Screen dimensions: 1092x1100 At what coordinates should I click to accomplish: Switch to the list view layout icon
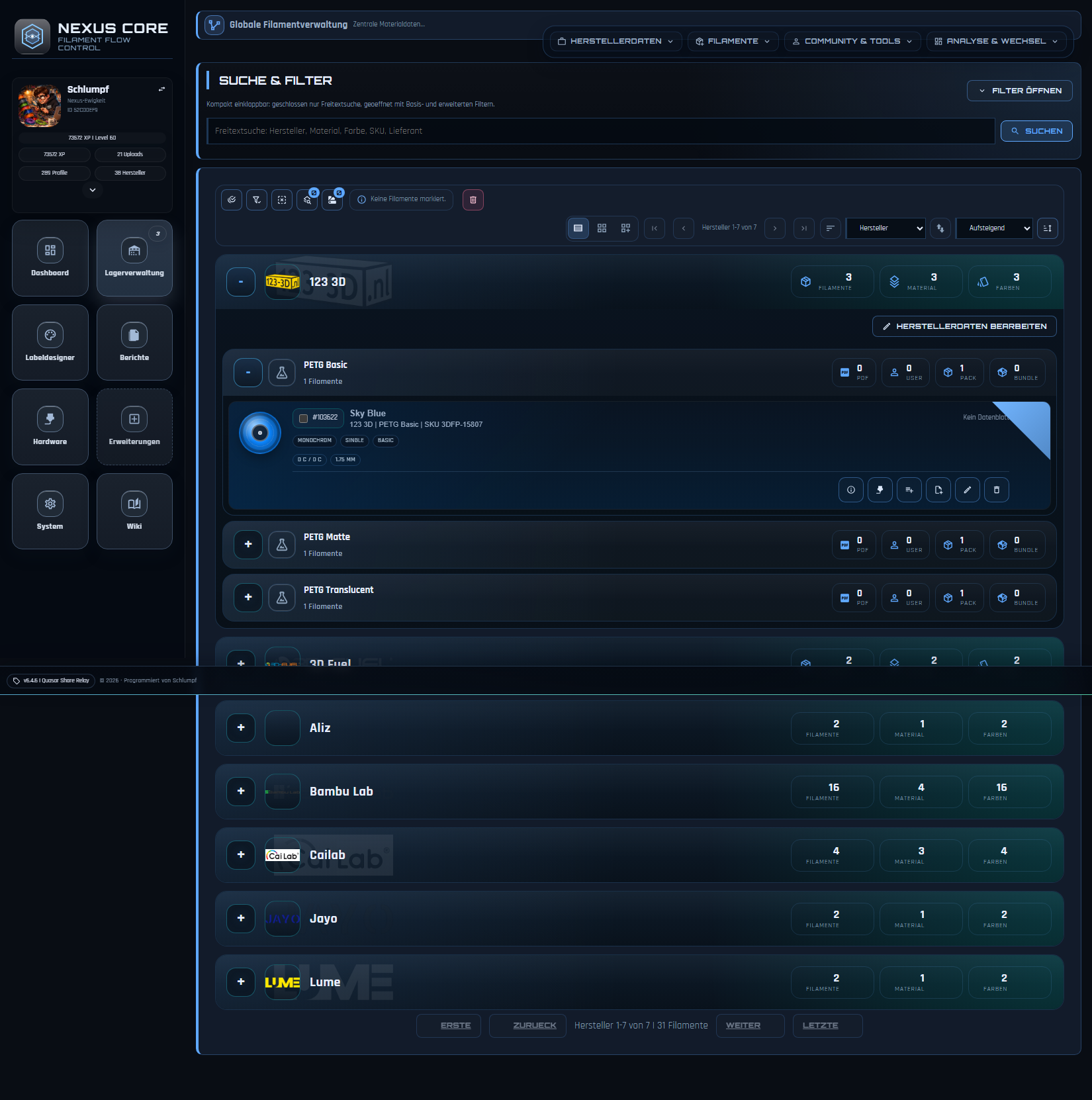tap(578, 228)
